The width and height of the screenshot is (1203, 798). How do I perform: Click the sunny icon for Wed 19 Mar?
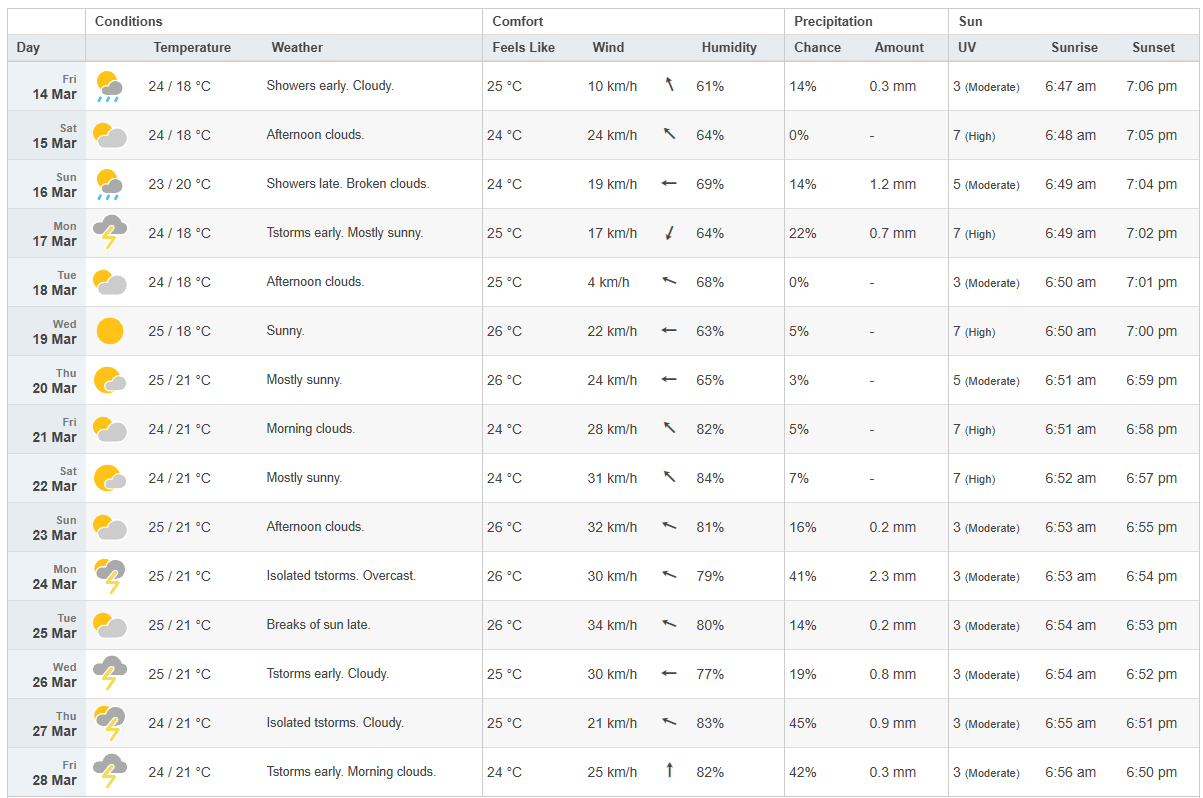[x=110, y=331]
